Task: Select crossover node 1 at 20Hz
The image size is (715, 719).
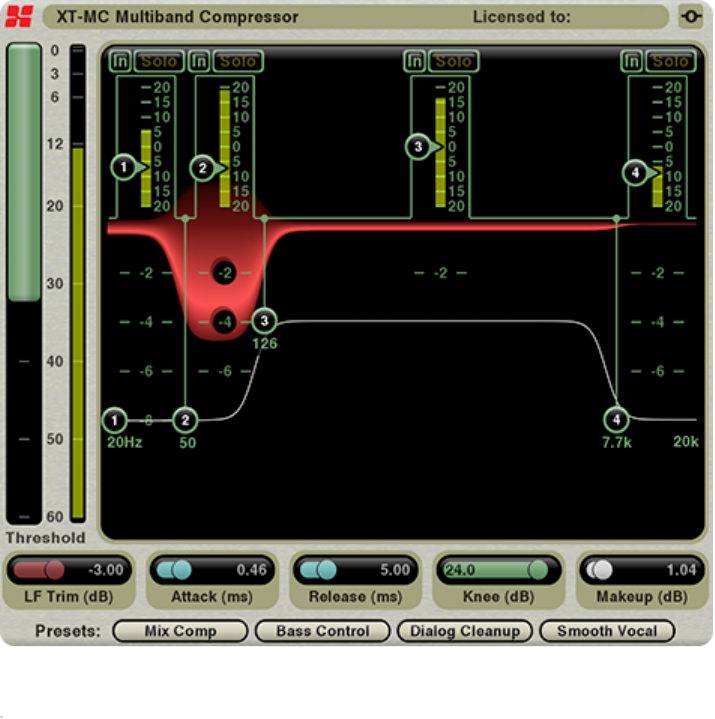Action: (x=114, y=420)
